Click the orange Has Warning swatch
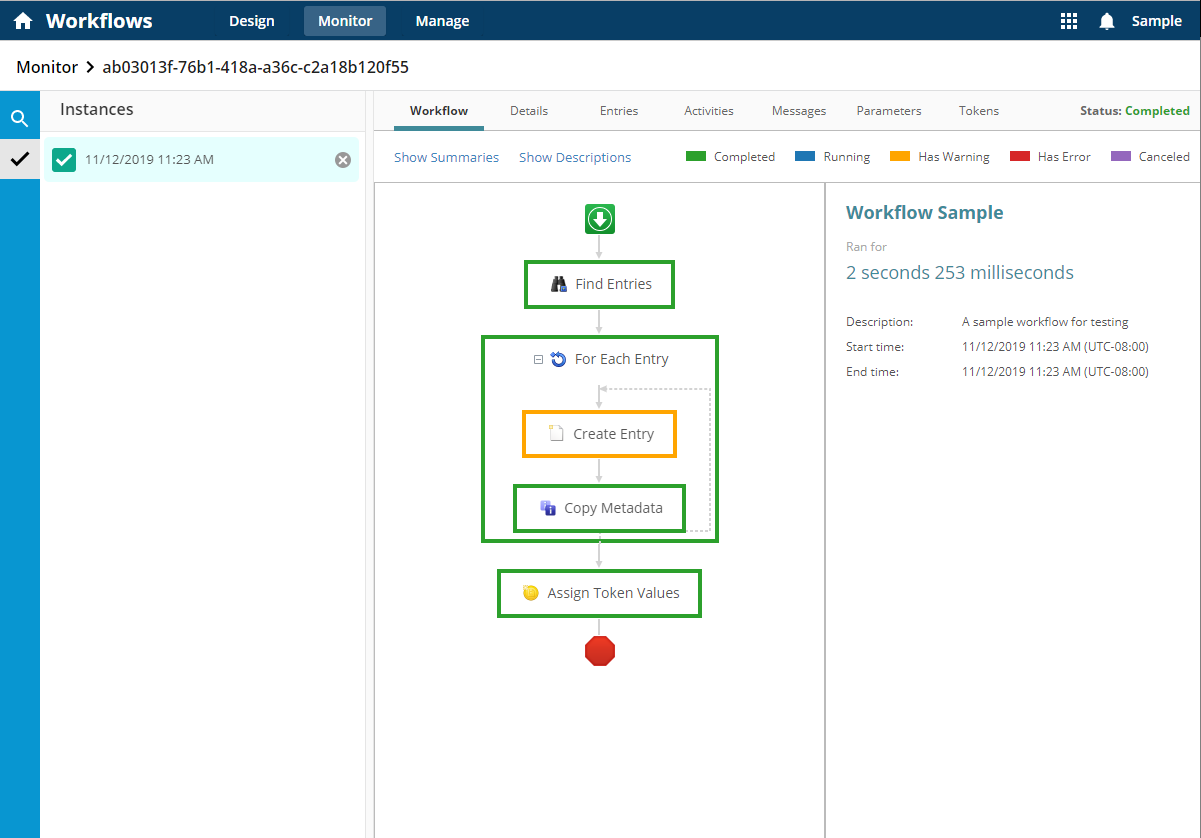Screen dimensions: 1201x838 900,156
